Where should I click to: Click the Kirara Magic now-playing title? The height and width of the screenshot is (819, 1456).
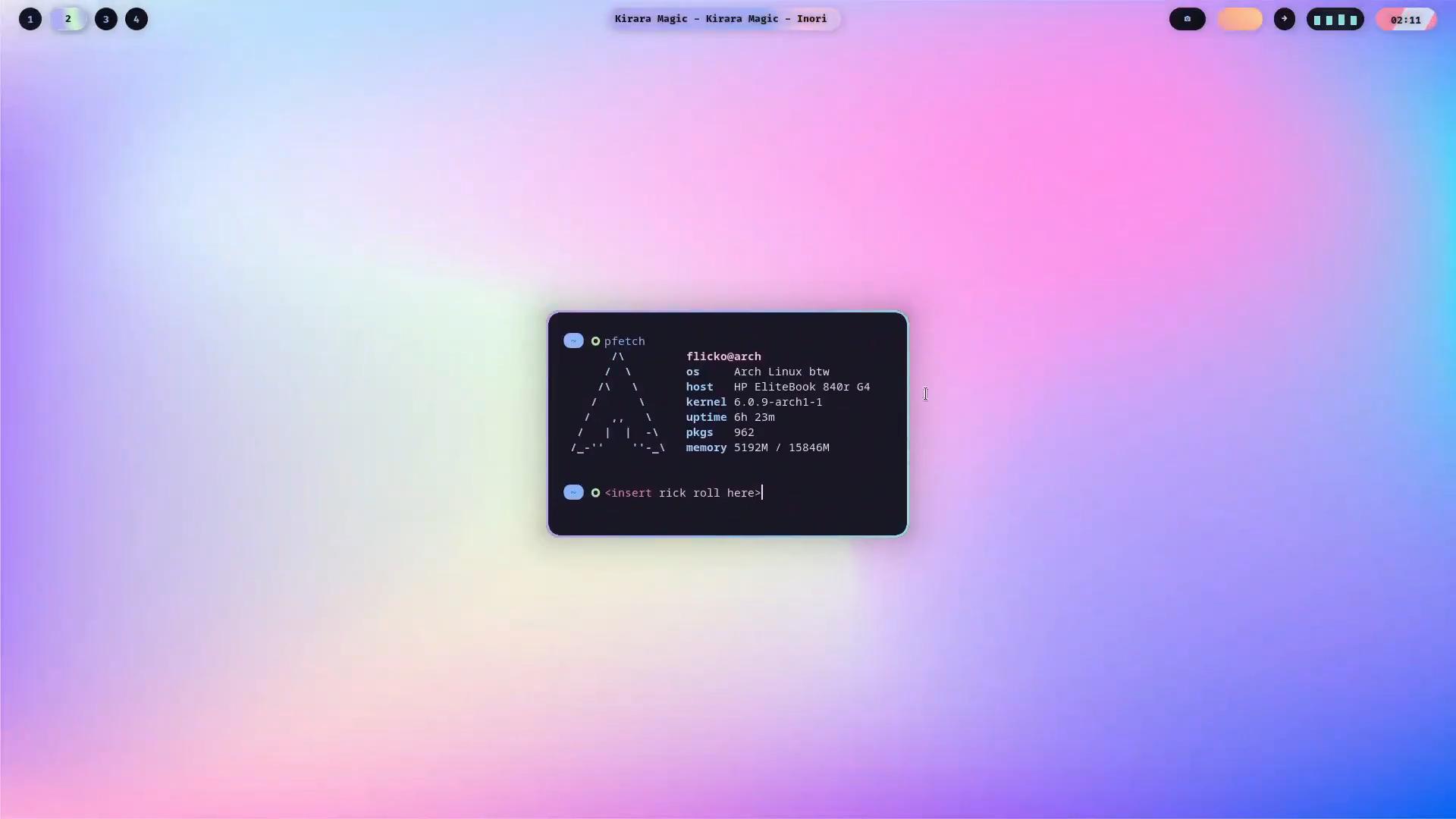pos(720,19)
